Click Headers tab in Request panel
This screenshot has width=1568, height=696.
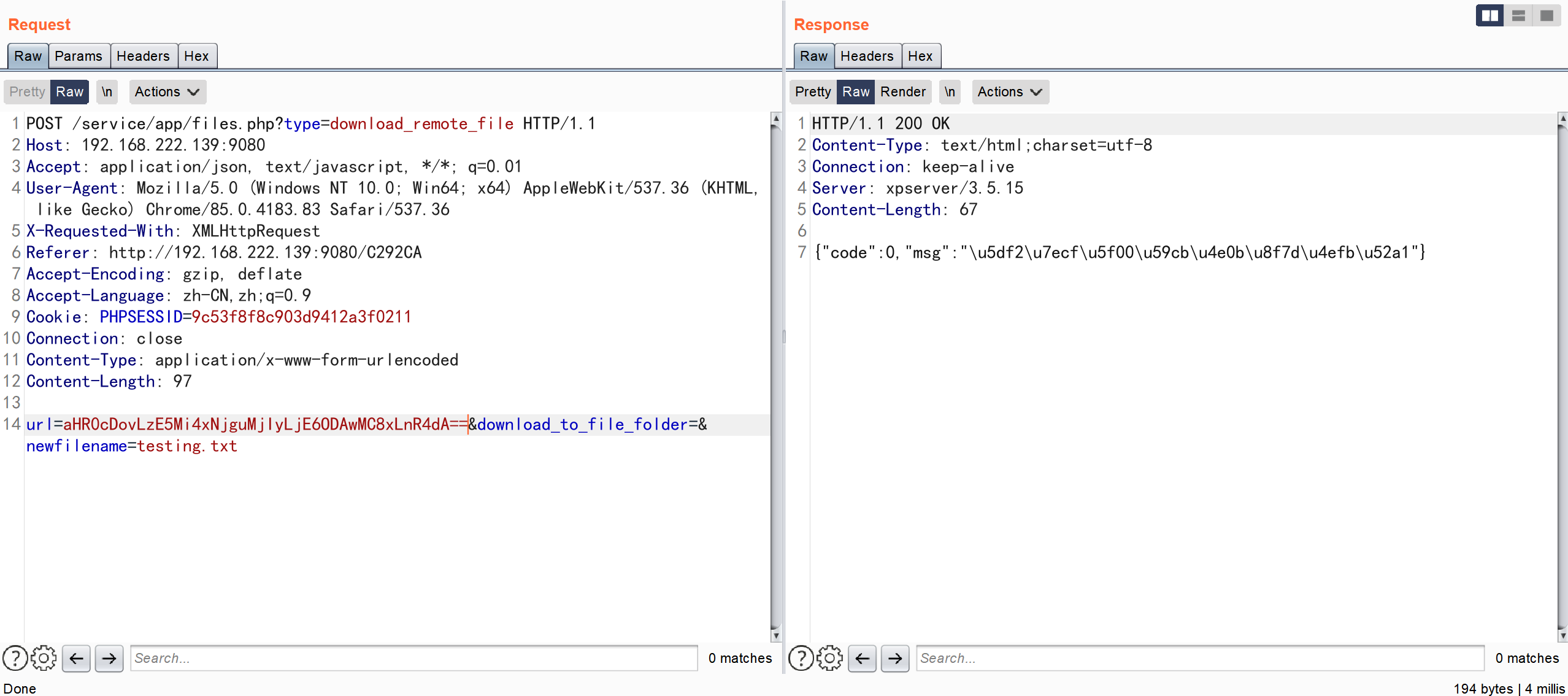coord(143,55)
